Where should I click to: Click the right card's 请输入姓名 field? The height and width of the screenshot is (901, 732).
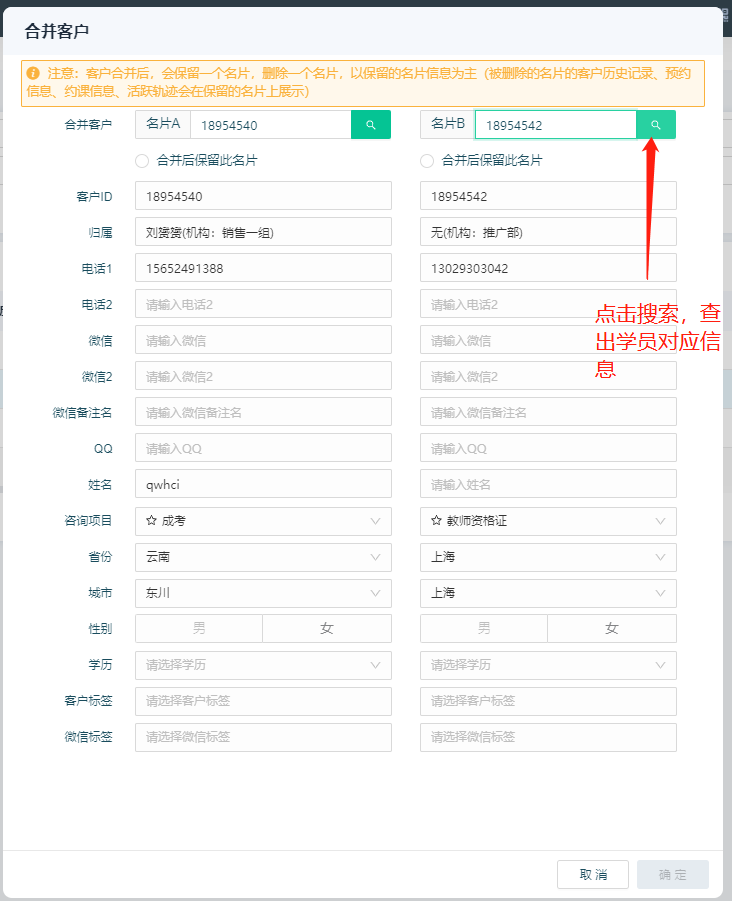(548, 485)
